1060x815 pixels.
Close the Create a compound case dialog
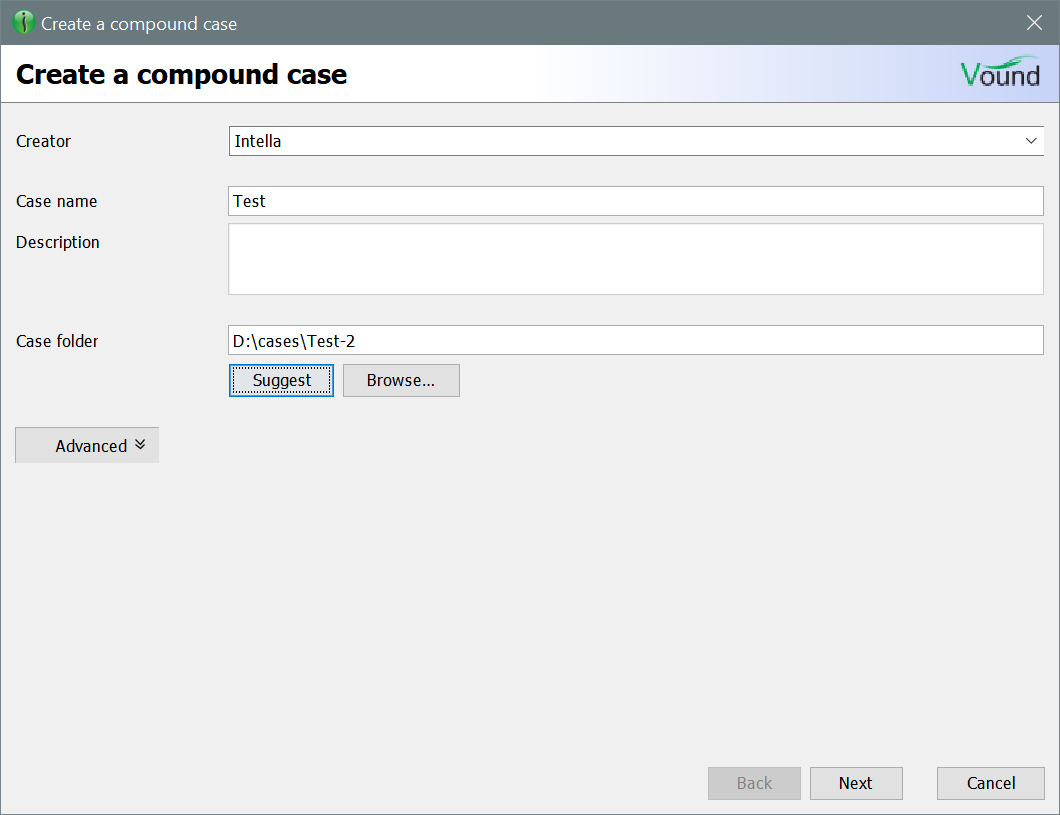point(1034,23)
